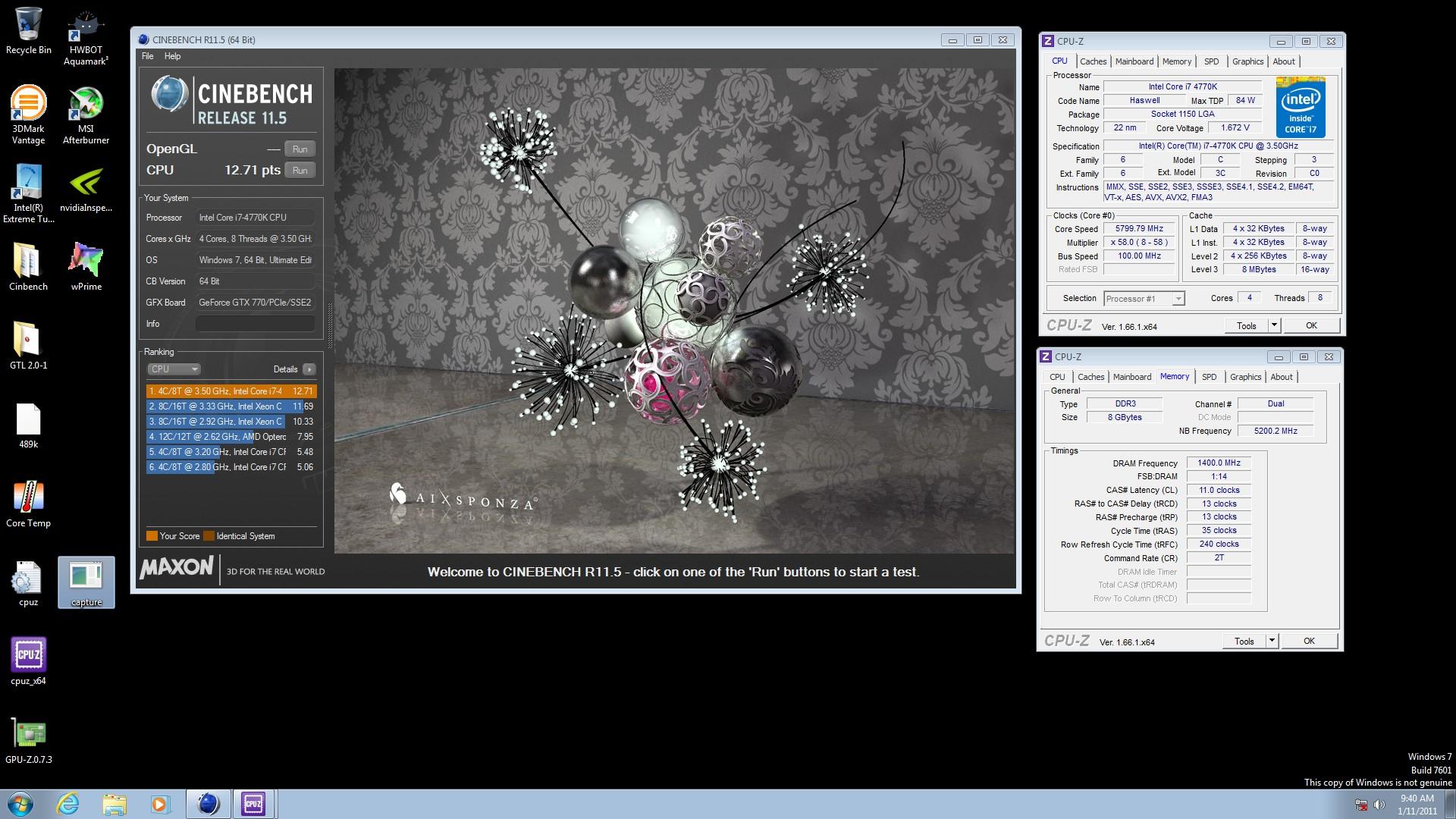The image size is (1456, 819).
Task: Select ranking row 1 Intel Core i7 12.71
Action: (x=231, y=391)
